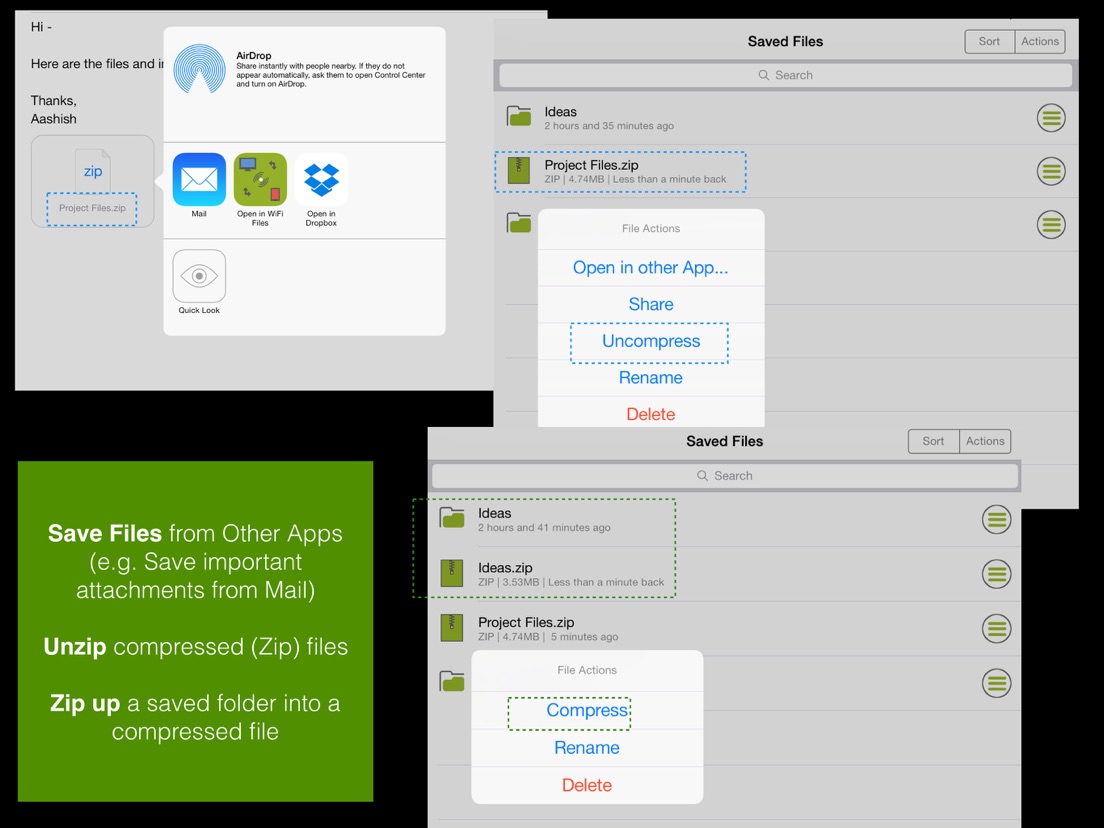Select the Ideas.zip archive icon
The image size is (1104, 828).
point(451,573)
